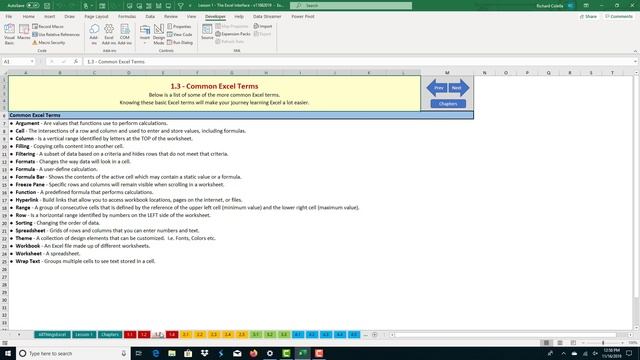
Task: Show more sheet tabs ellipsis
Action: [365, 335]
